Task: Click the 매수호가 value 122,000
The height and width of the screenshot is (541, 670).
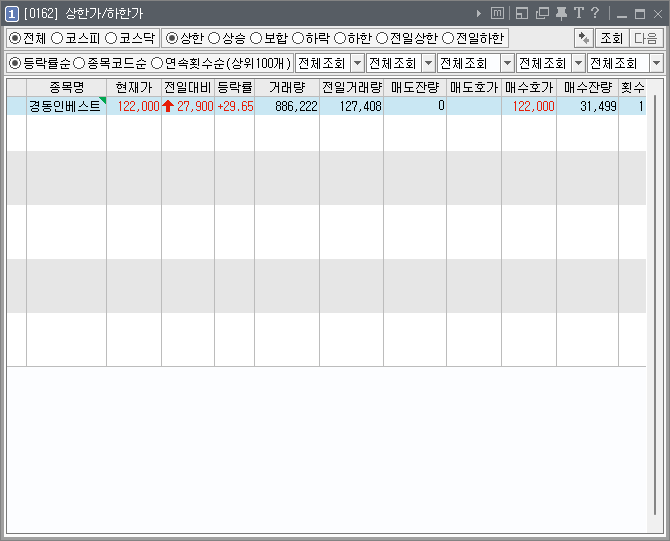Action: click(533, 106)
